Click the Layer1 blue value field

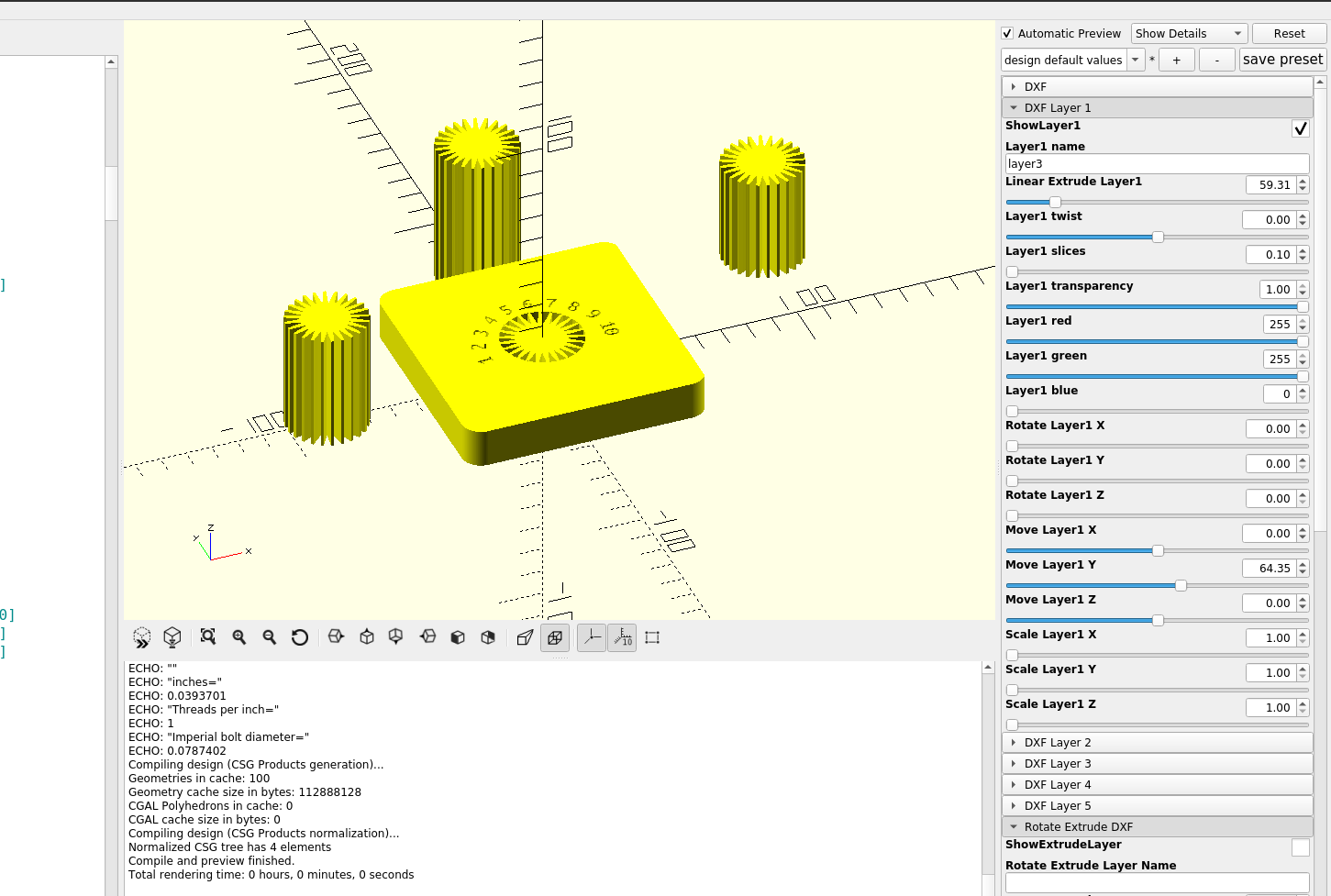(1280, 394)
